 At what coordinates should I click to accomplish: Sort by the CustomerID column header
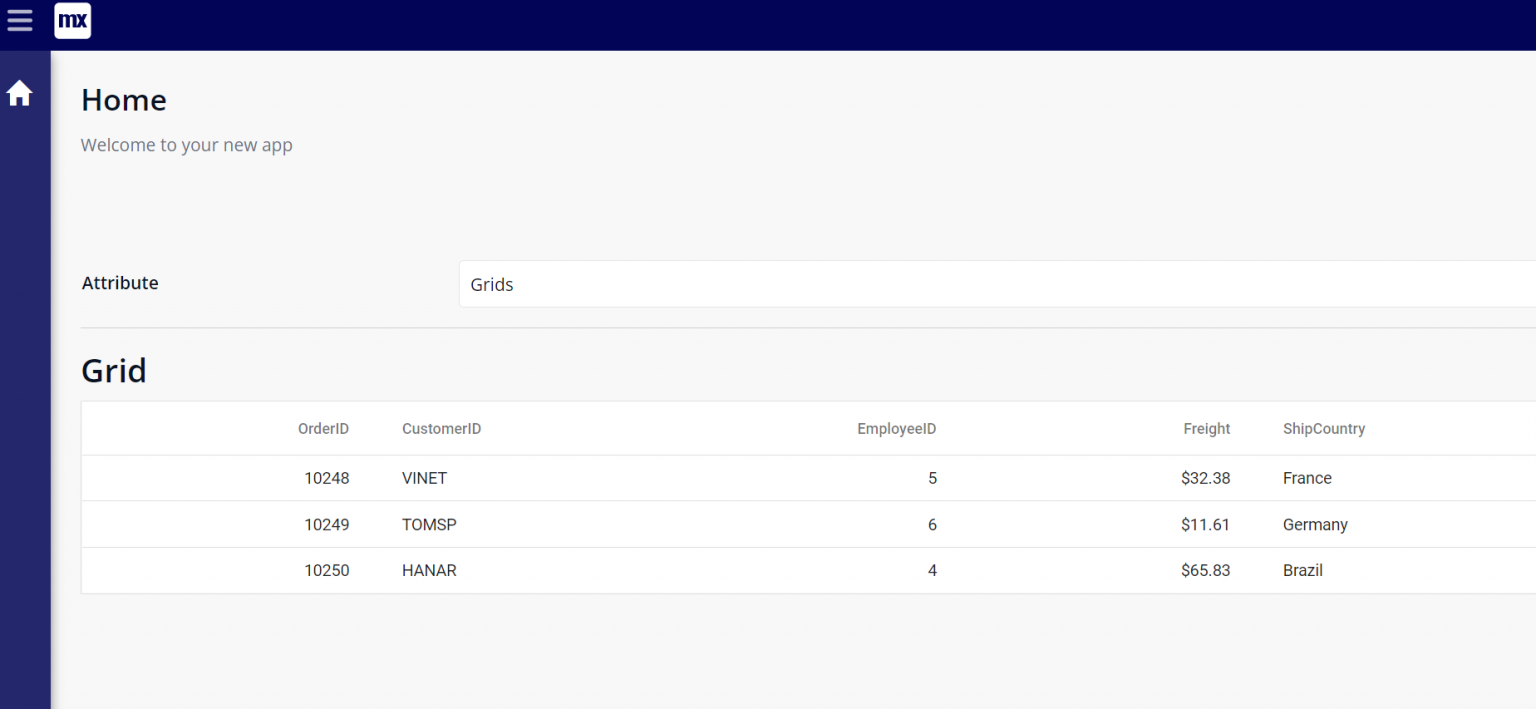pyautogui.click(x=441, y=428)
